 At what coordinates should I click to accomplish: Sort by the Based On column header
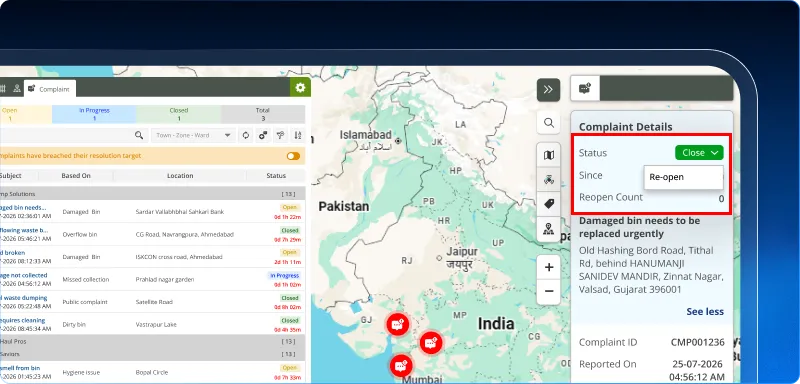pos(76,175)
